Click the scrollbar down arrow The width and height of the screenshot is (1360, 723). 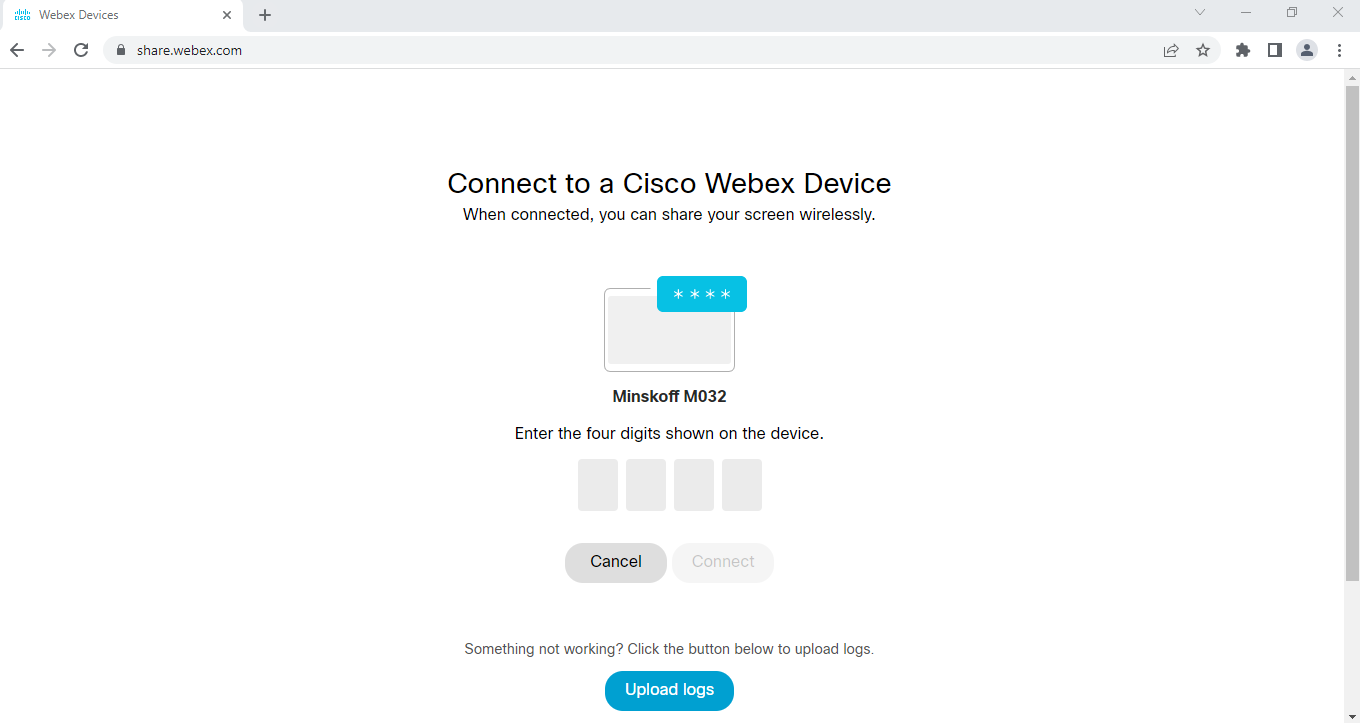pyautogui.click(x=1352, y=714)
